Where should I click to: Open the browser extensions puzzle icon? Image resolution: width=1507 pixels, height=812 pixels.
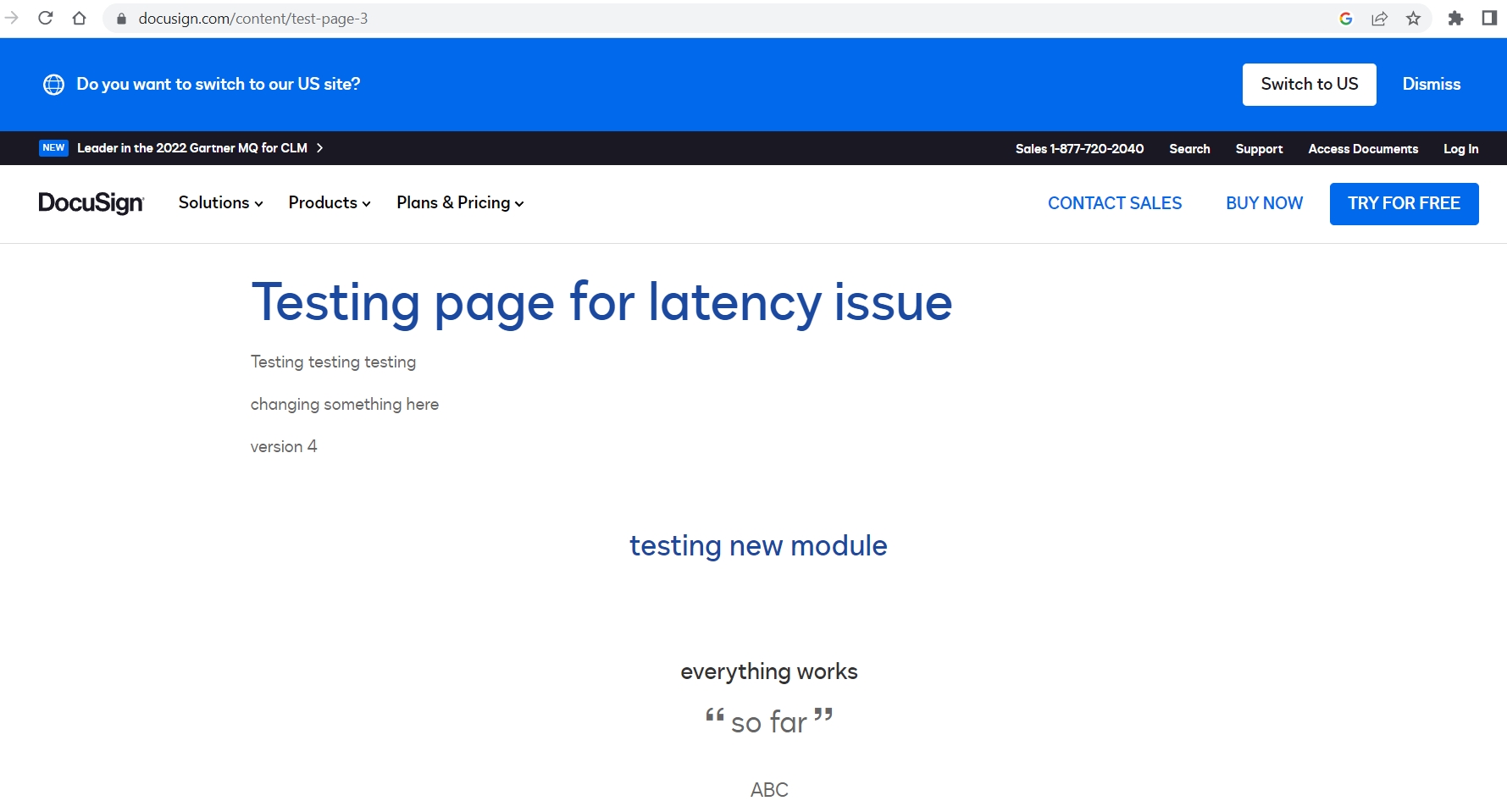coord(1455,19)
